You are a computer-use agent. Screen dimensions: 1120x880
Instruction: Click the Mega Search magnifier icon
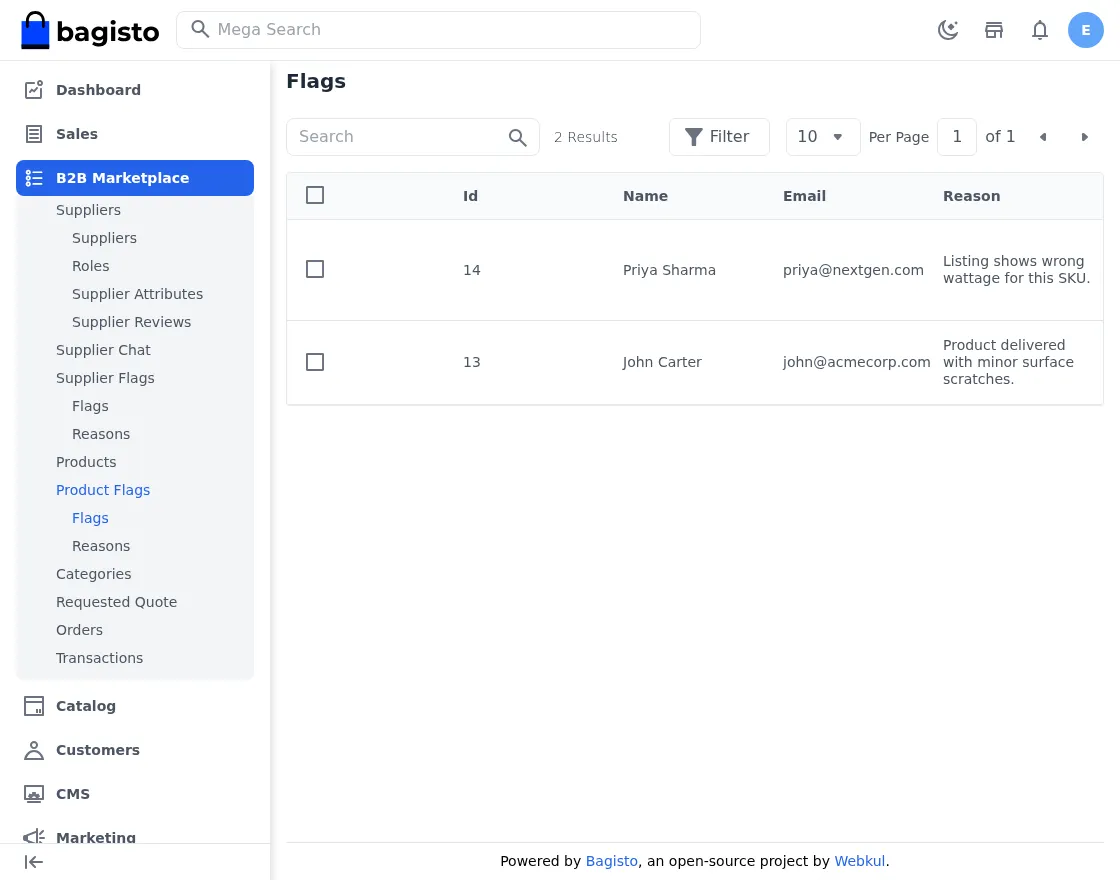click(200, 29)
